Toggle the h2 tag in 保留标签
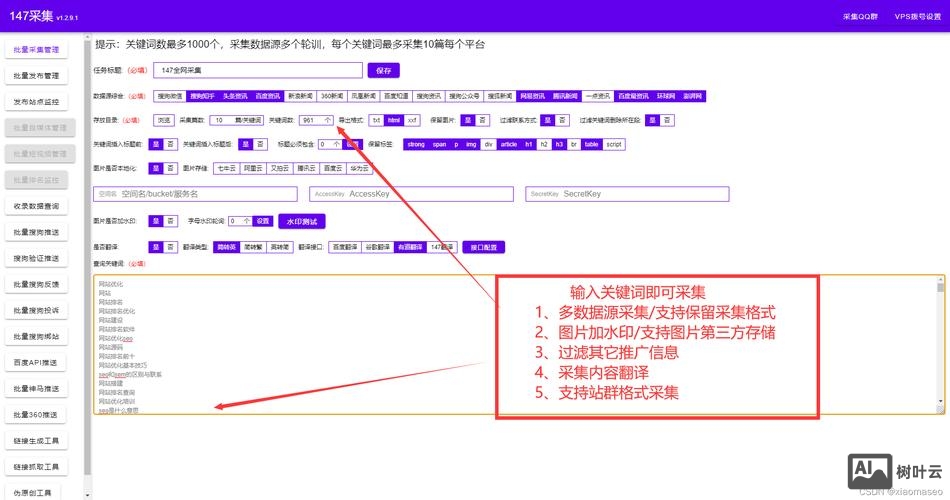Viewport: 950px width, 500px height. tap(543, 144)
